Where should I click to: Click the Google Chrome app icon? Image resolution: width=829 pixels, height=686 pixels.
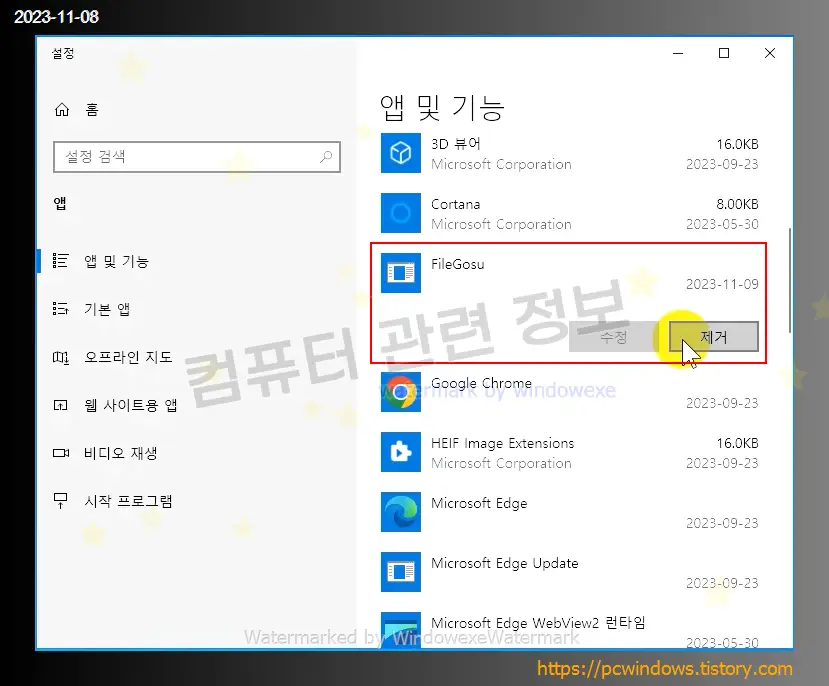click(401, 392)
